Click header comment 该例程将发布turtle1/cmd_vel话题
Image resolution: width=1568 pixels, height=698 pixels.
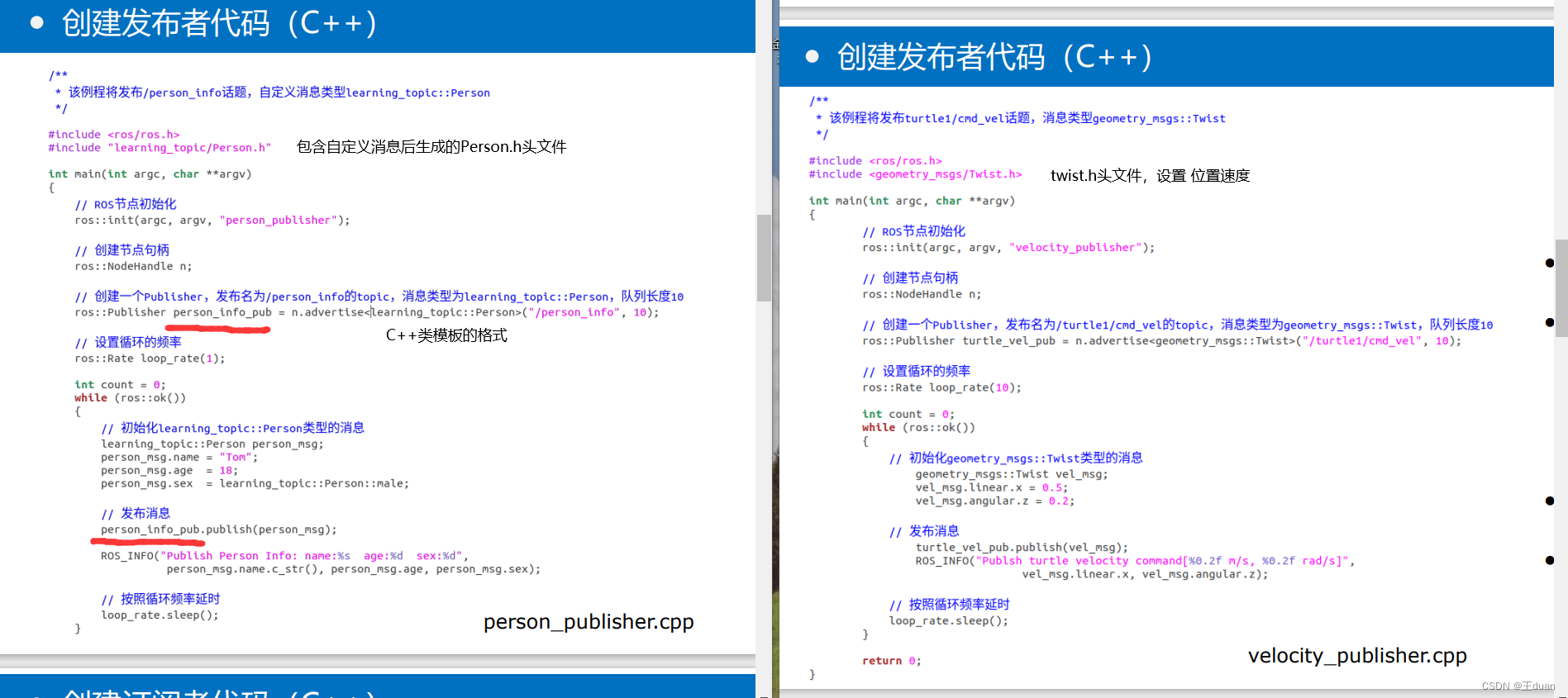[x=1021, y=118]
